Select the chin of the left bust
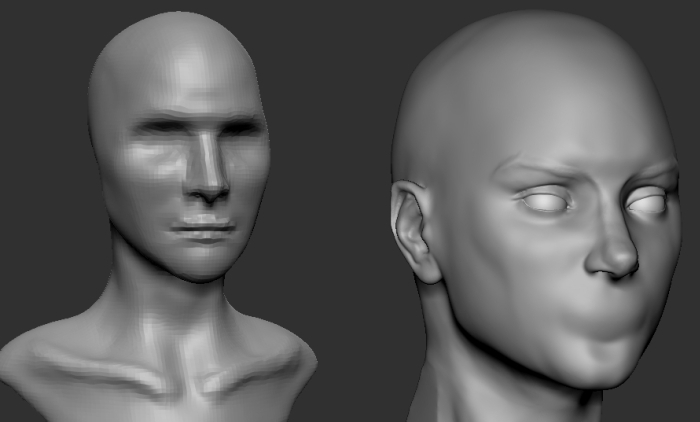Screen dimensions: 700x422 pyautogui.click(x=199, y=263)
